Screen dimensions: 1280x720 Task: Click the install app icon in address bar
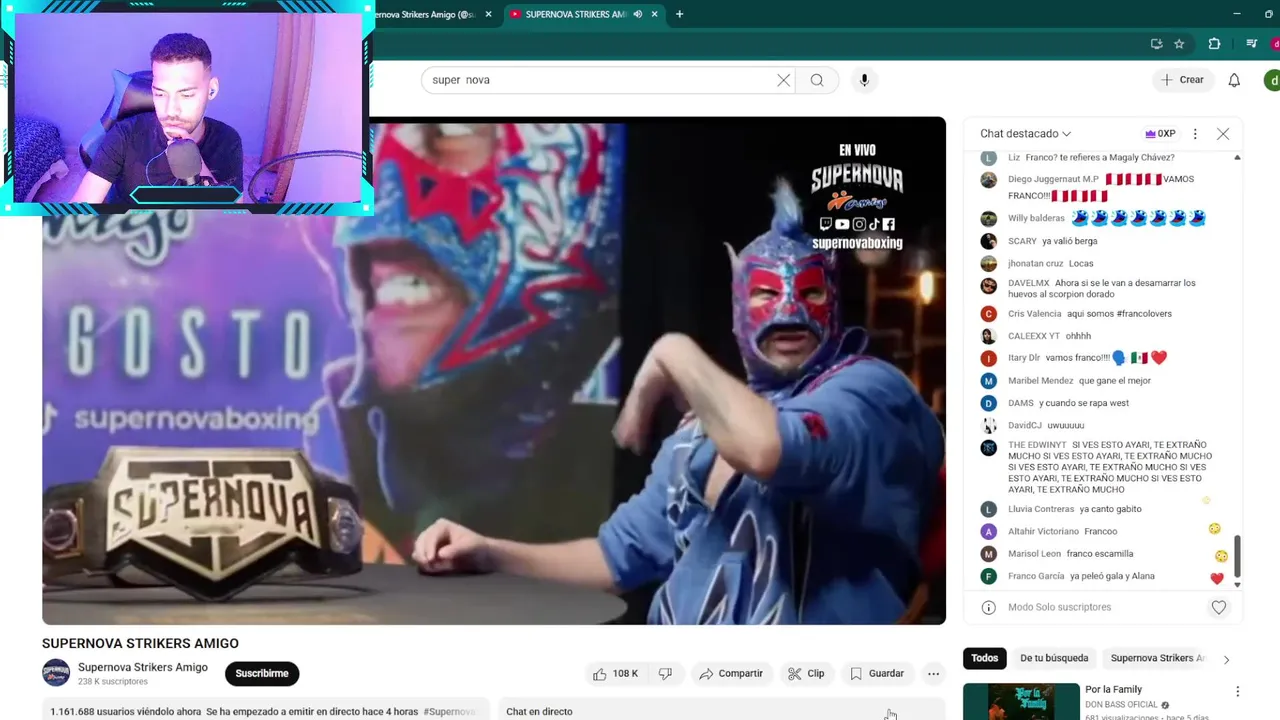[x=1156, y=44]
